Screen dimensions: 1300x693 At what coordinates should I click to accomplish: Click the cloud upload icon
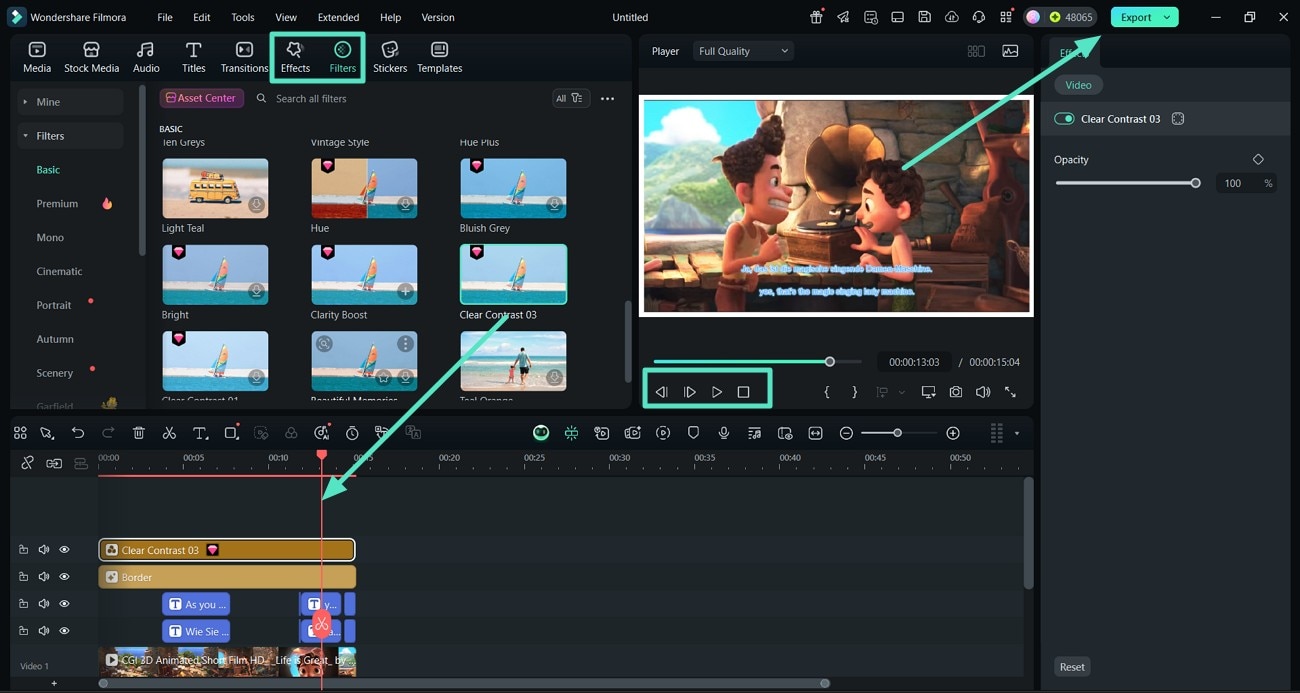[952, 17]
